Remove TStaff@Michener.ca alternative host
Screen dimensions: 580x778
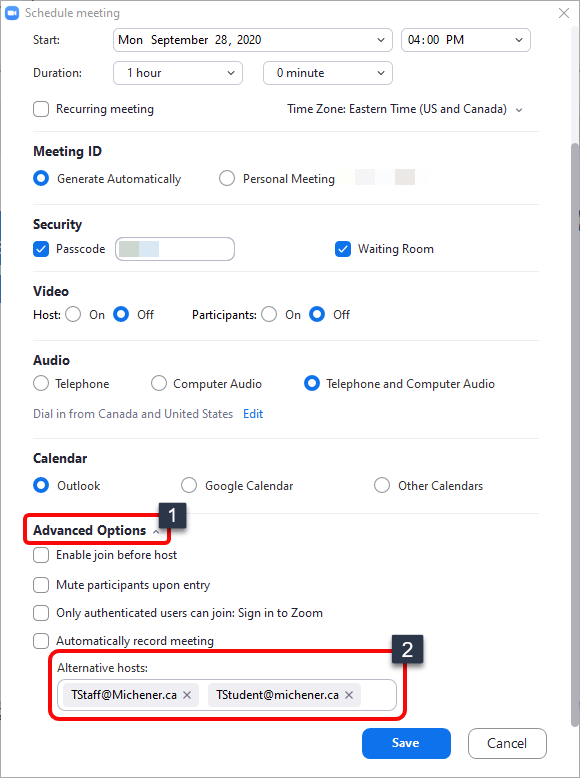pos(187,695)
